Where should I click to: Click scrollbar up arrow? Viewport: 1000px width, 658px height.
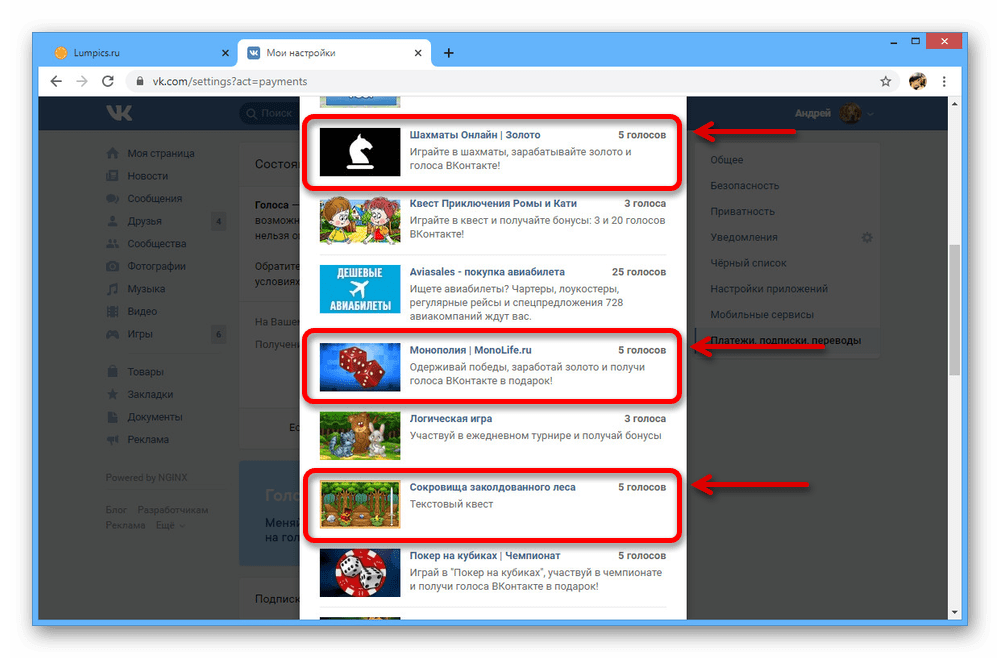point(954,103)
